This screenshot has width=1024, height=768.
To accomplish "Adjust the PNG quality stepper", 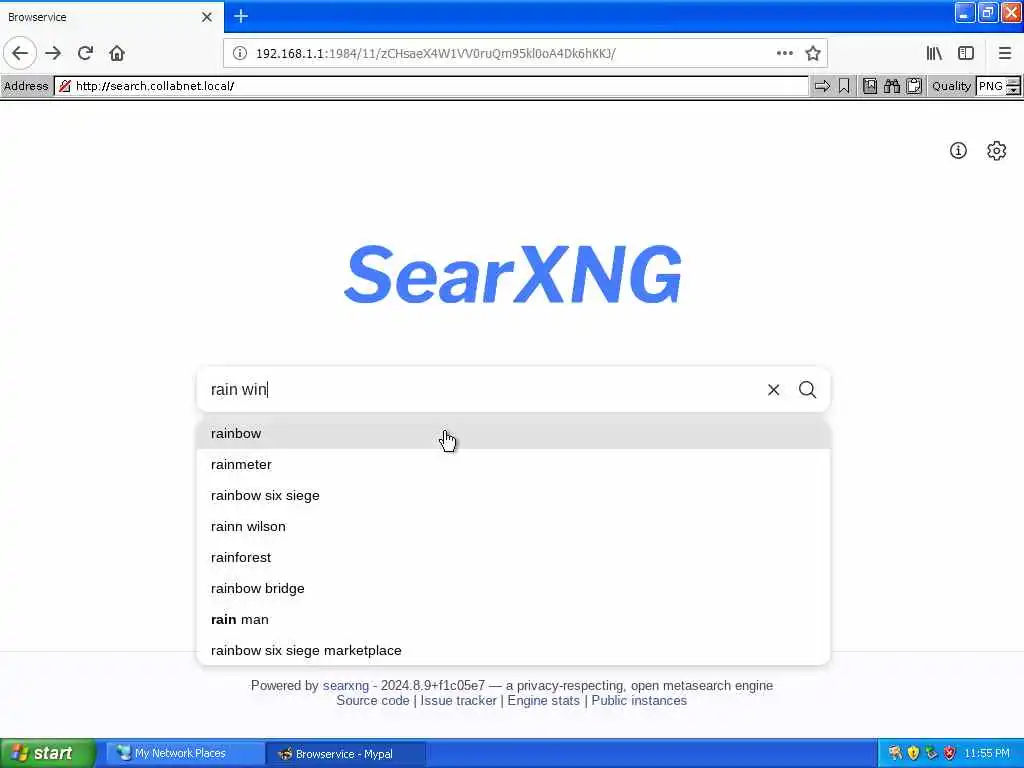I will click(1013, 86).
